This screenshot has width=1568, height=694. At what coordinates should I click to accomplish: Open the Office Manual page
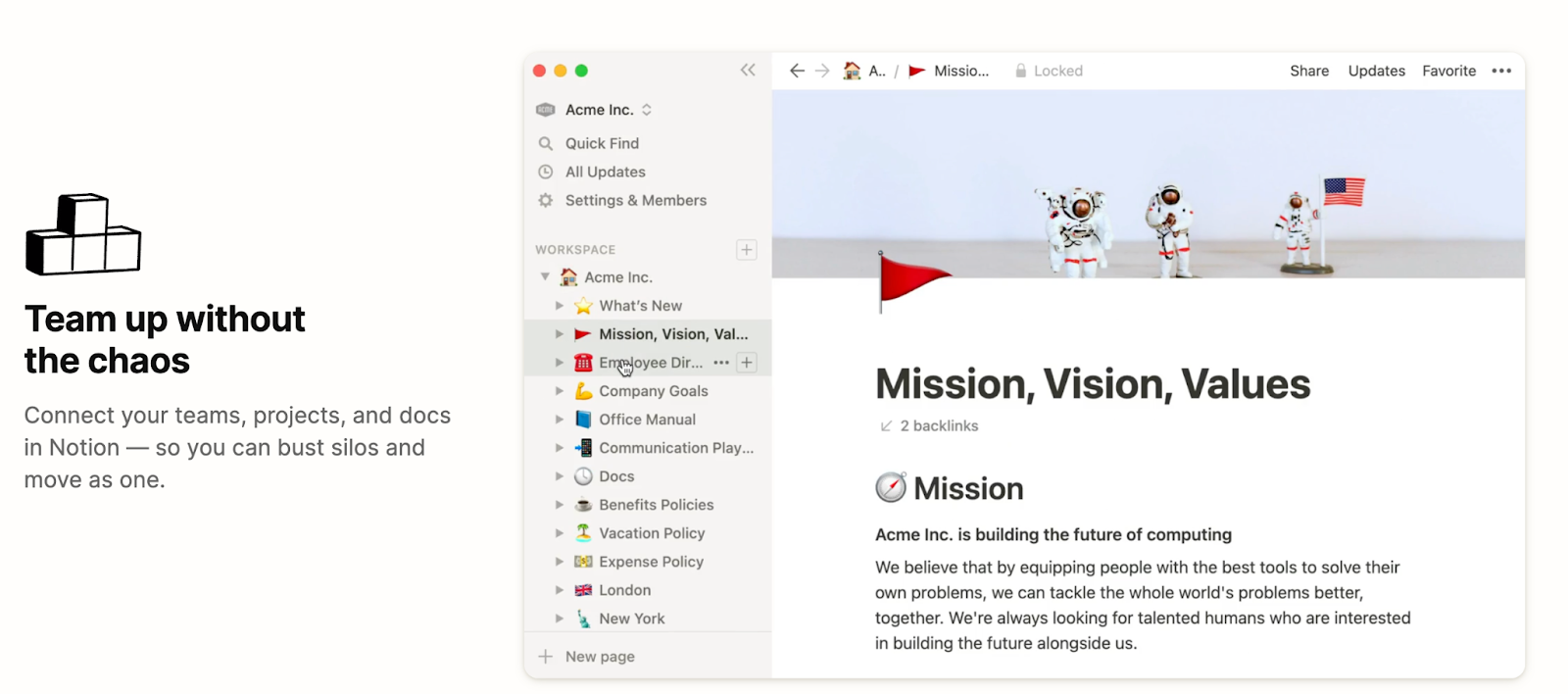[x=647, y=420]
